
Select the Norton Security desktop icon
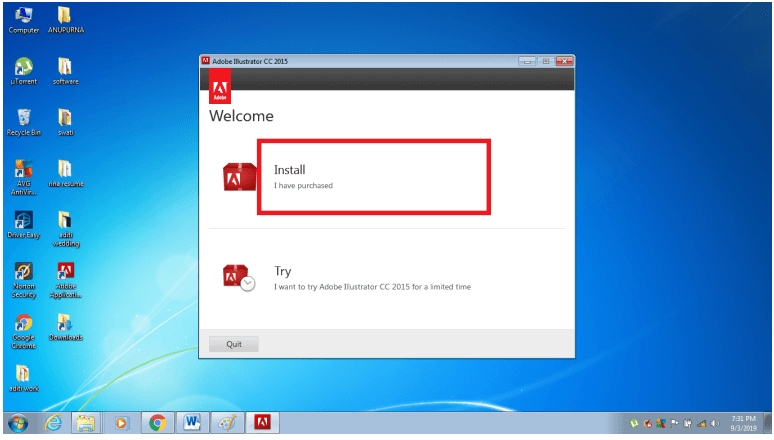(24, 280)
